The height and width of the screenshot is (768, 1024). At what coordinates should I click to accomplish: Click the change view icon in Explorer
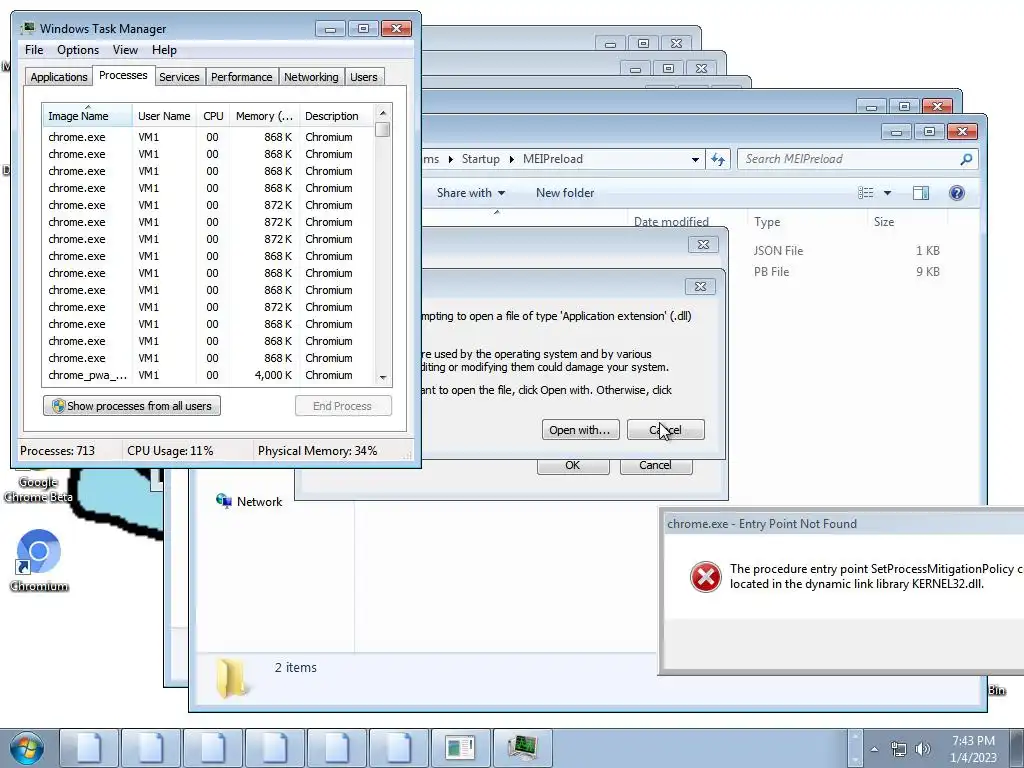pos(866,193)
